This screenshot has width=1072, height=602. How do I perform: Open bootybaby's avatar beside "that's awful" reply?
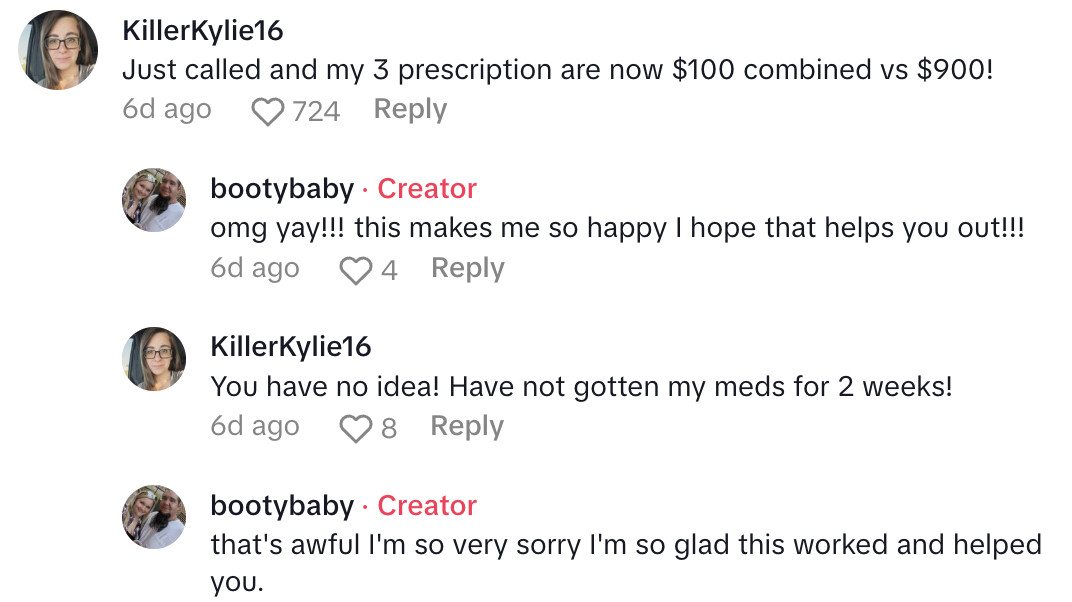(x=154, y=517)
